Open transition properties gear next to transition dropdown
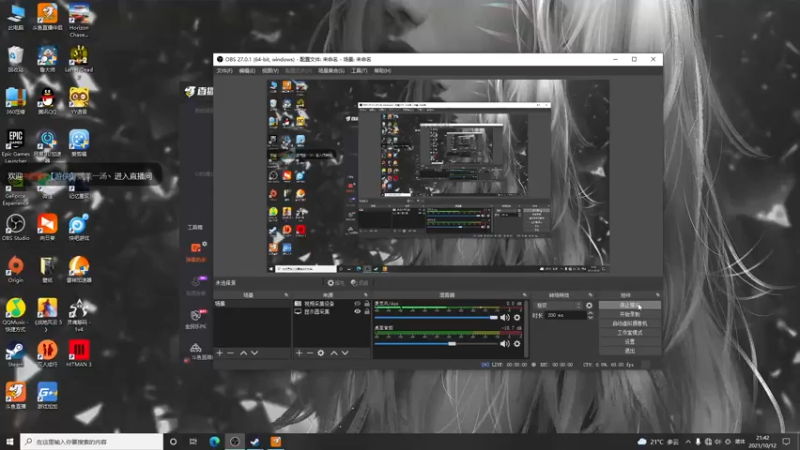 tap(589, 306)
